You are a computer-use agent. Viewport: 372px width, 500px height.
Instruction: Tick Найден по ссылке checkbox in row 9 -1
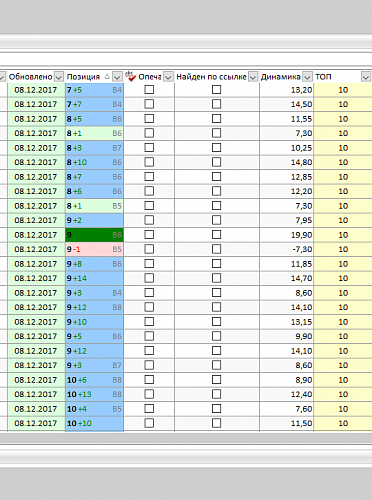pos(216,249)
